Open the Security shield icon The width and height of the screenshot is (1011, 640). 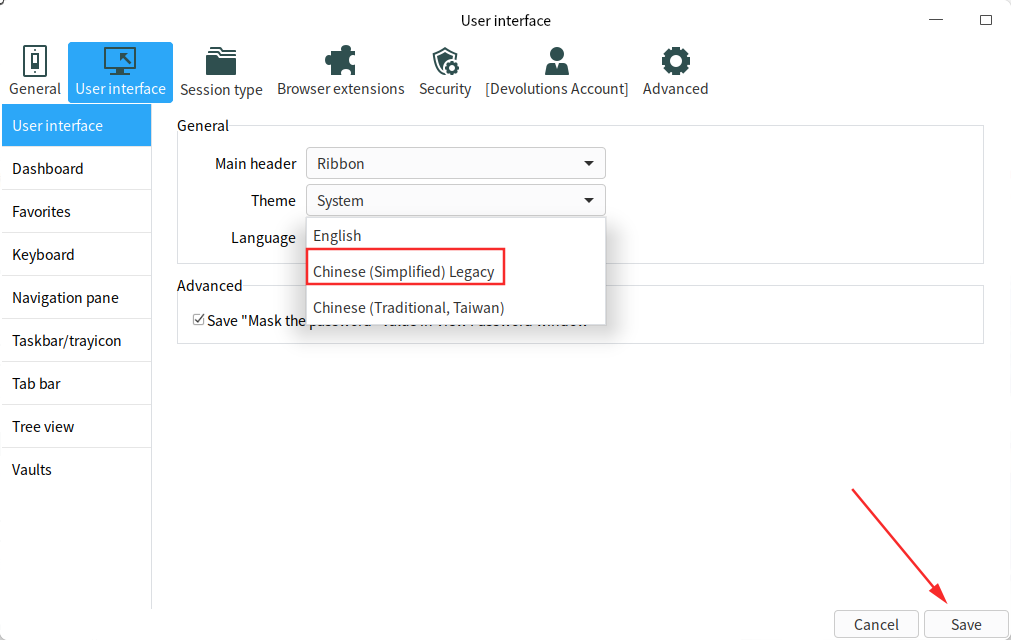(445, 62)
